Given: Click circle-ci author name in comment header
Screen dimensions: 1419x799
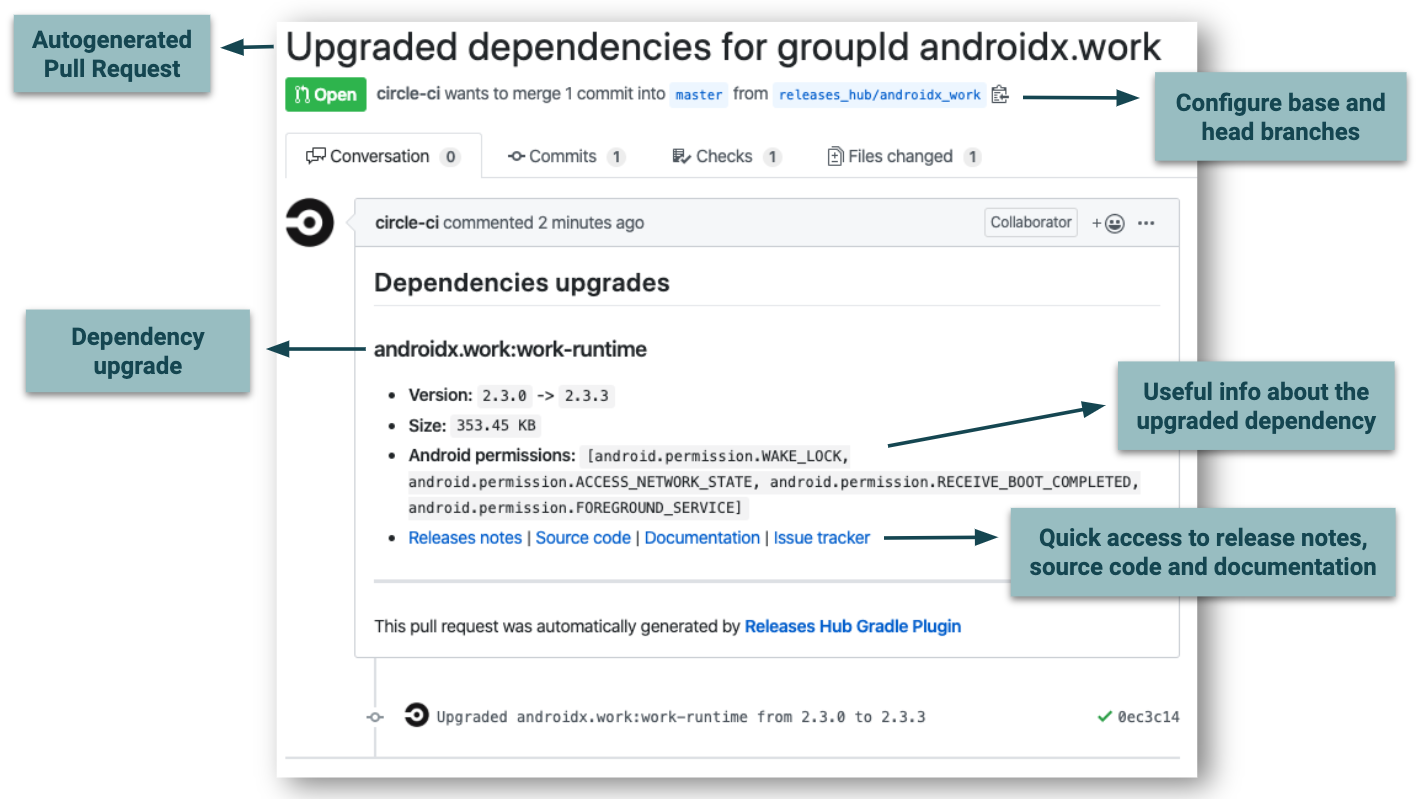Looking at the screenshot, I should click(x=407, y=223).
